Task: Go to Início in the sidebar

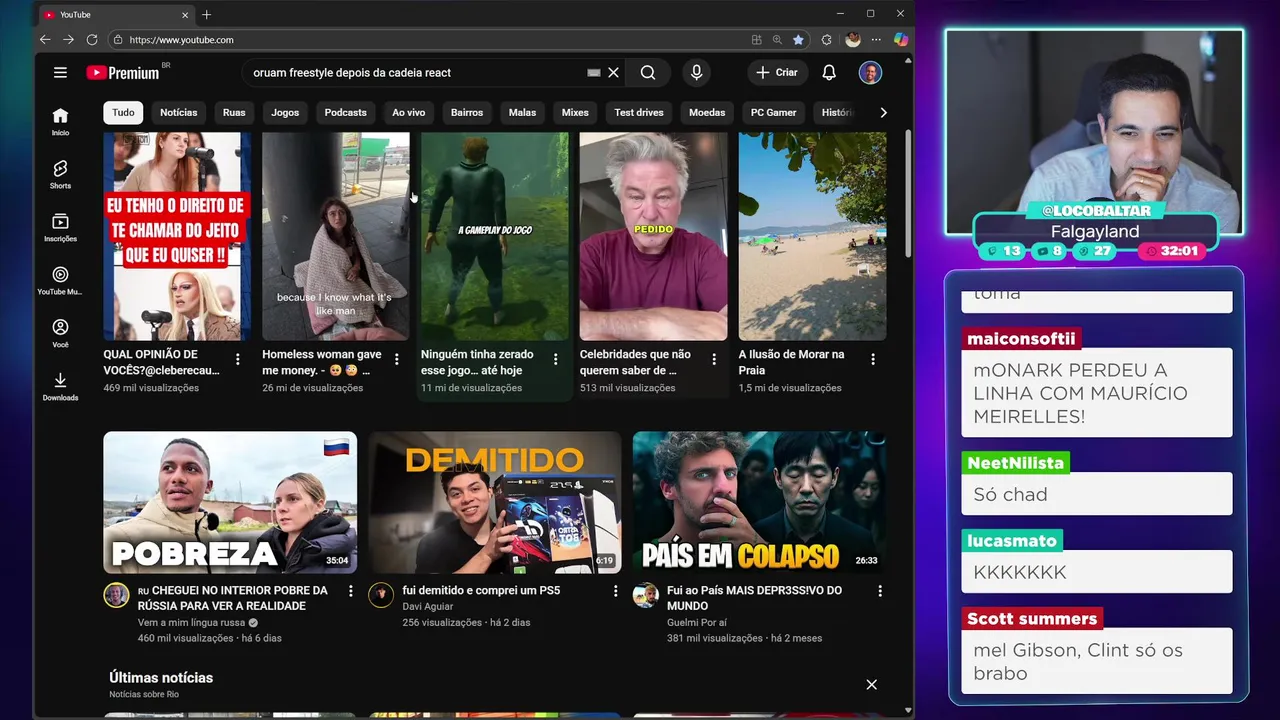Action: [x=60, y=121]
